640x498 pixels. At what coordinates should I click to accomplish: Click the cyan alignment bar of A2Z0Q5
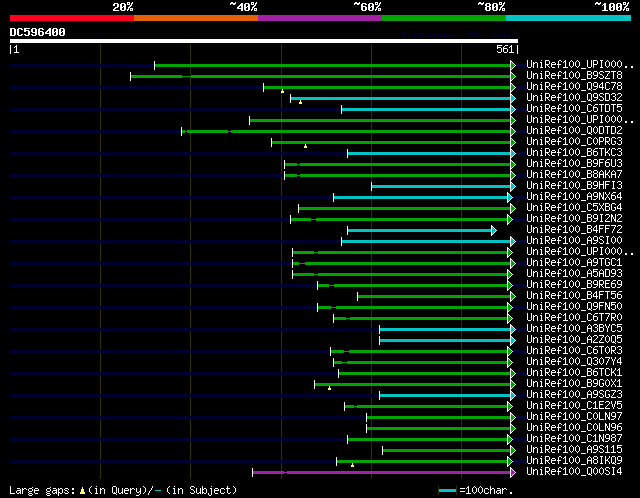[445, 340]
